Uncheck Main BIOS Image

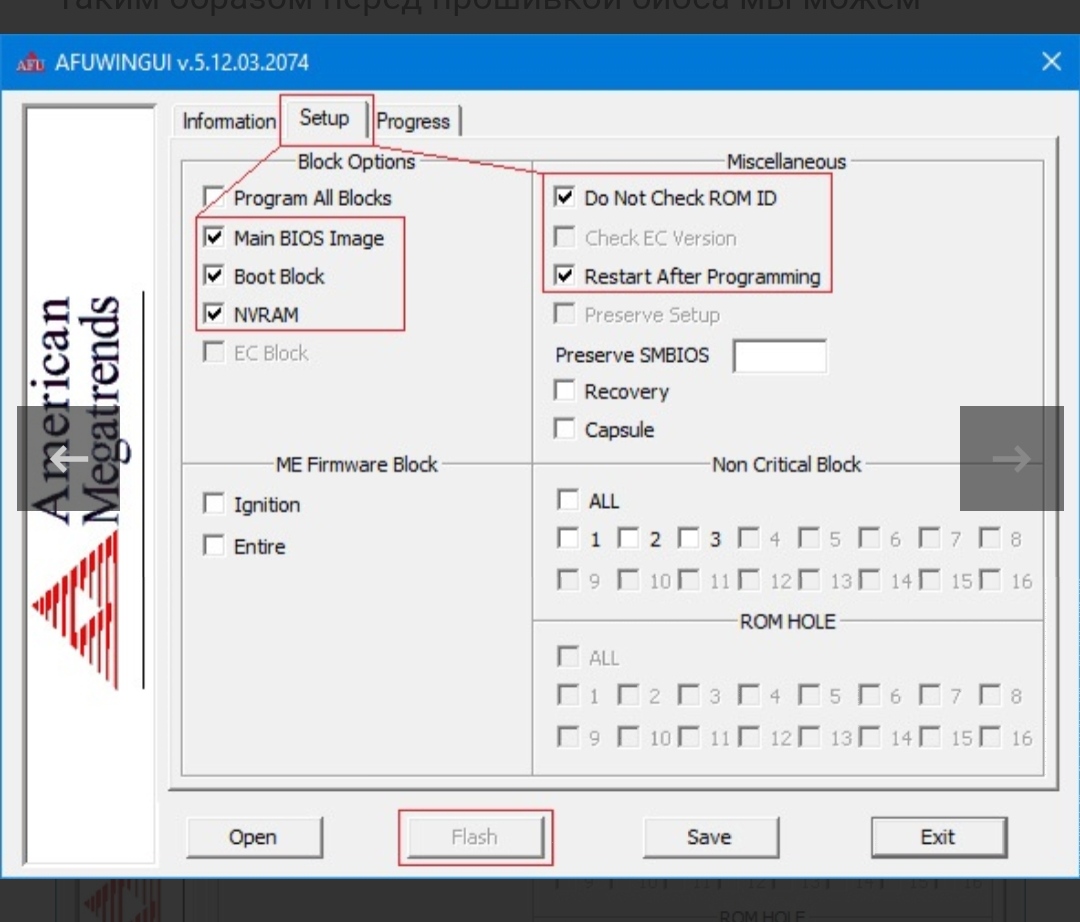pyautogui.click(x=214, y=237)
